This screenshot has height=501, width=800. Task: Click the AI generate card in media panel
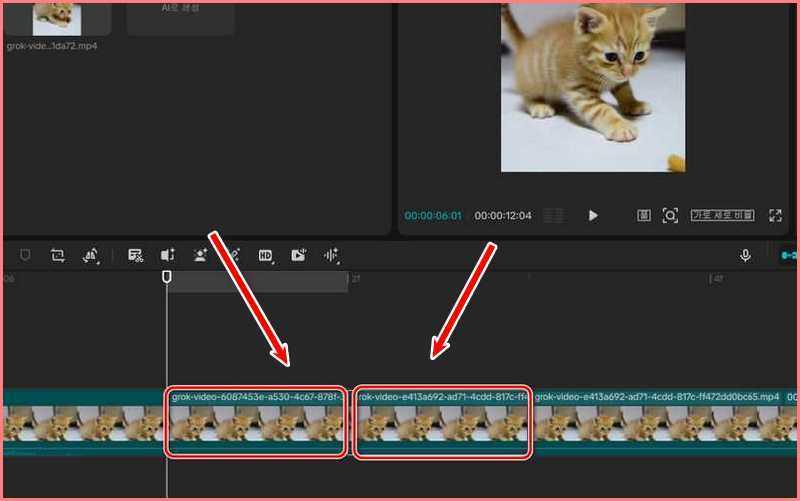(181, 15)
